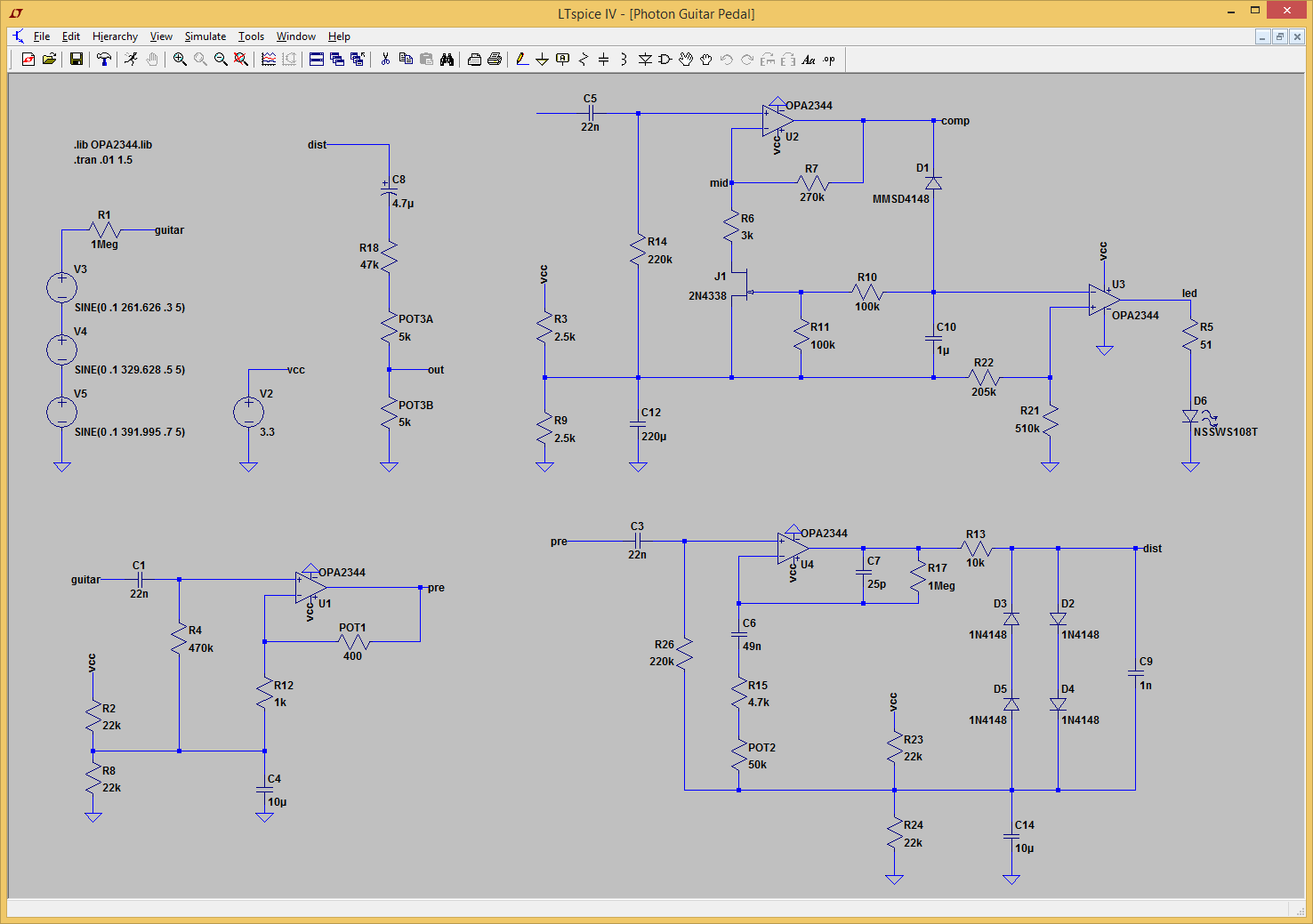Minimize the inner schematic document window
Image resolution: width=1313 pixels, height=924 pixels.
(1262, 36)
